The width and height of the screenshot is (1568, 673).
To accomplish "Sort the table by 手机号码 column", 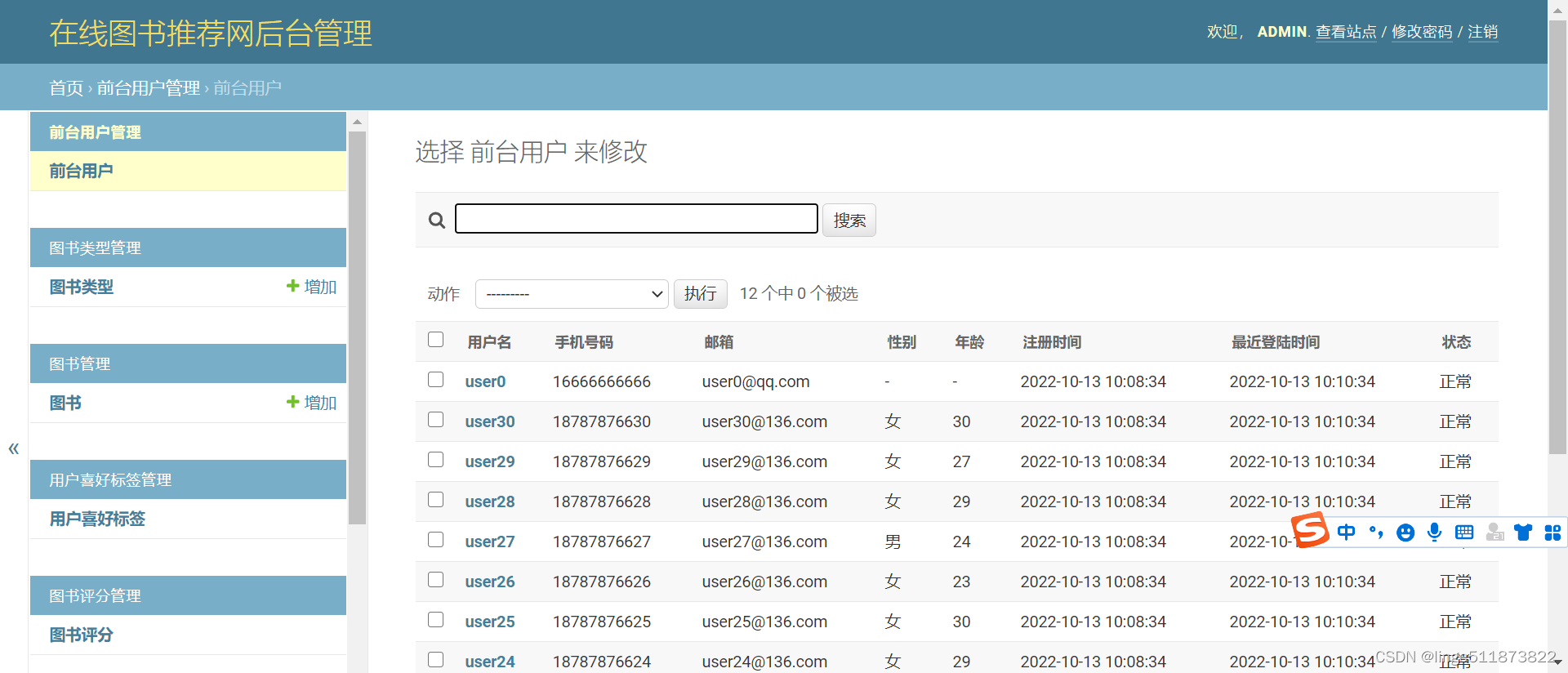I will tap(584, 342).
